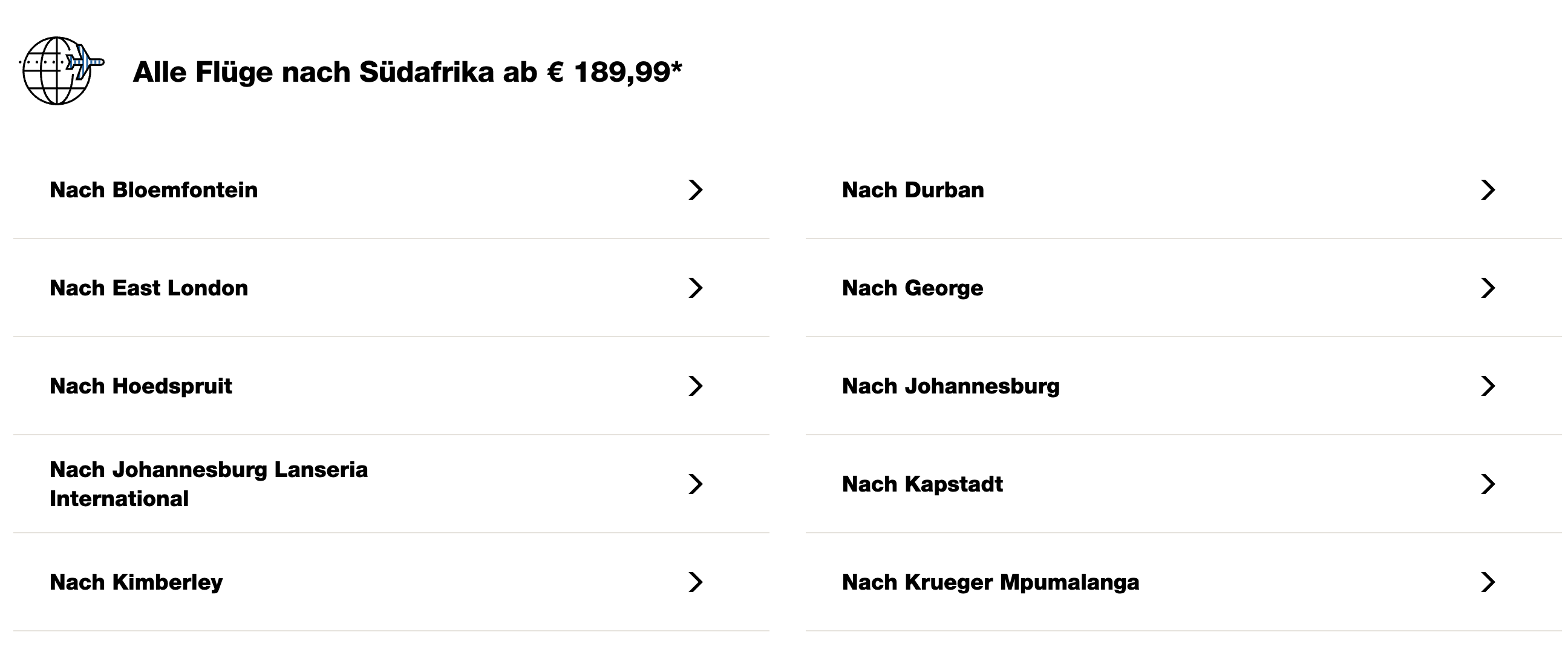The height and width of the screenshot is (655, 1568).
Task: Click the chevron on Nach Johannesburg row
Action: click(1488, 386)
